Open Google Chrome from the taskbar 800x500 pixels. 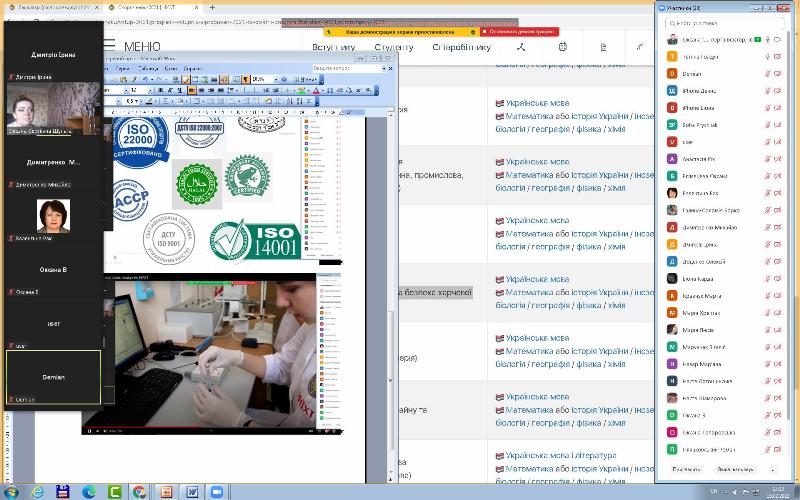click(139, 491)
